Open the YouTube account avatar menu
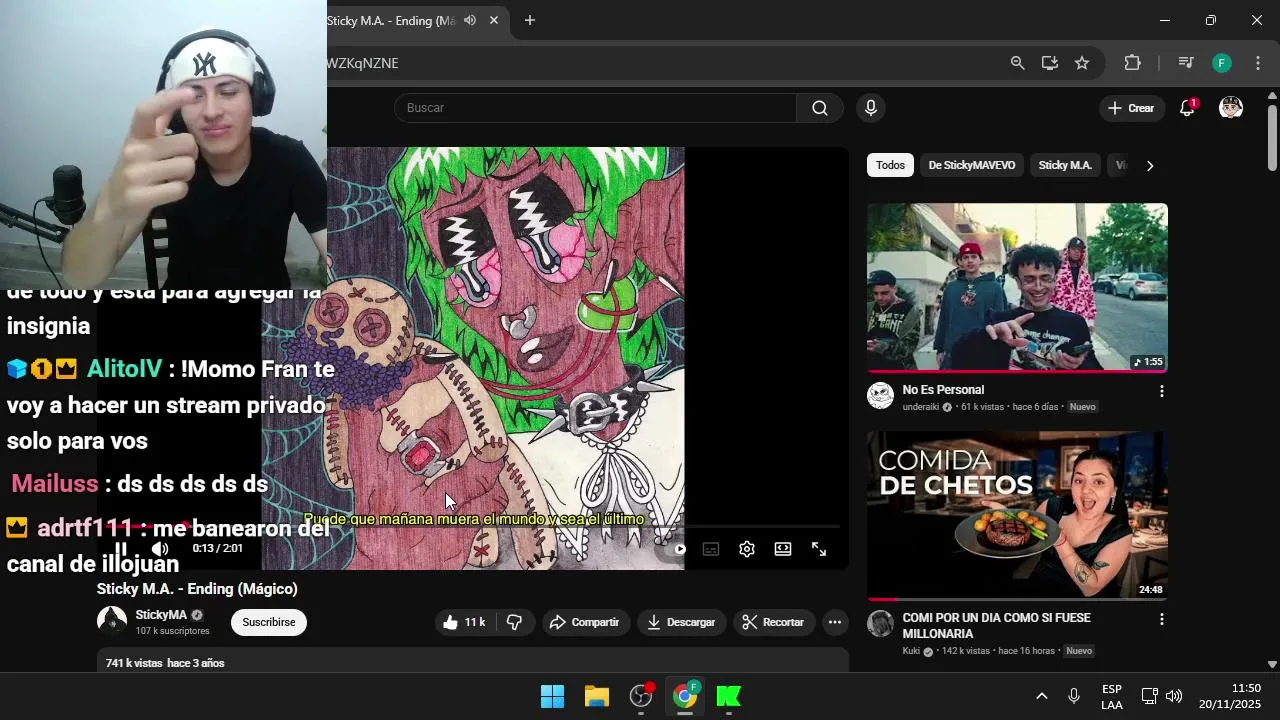 click(x=1231, y=108)
